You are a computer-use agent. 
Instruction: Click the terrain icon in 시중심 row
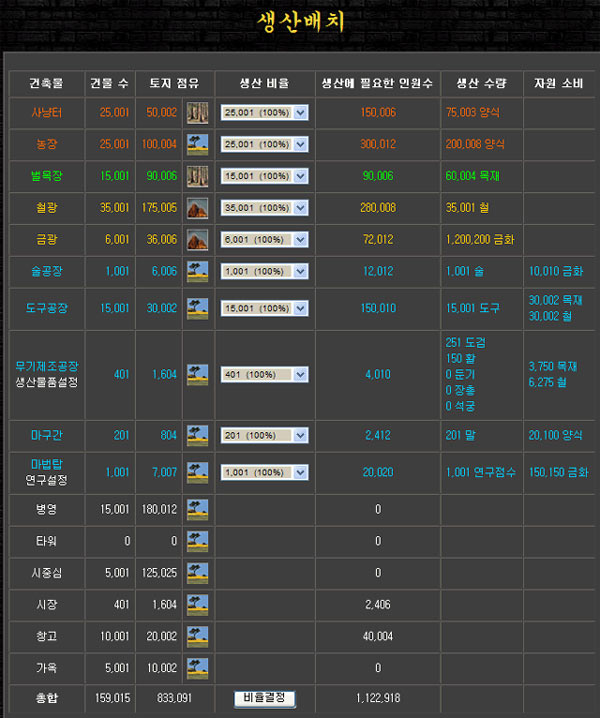tap(197, 573)
